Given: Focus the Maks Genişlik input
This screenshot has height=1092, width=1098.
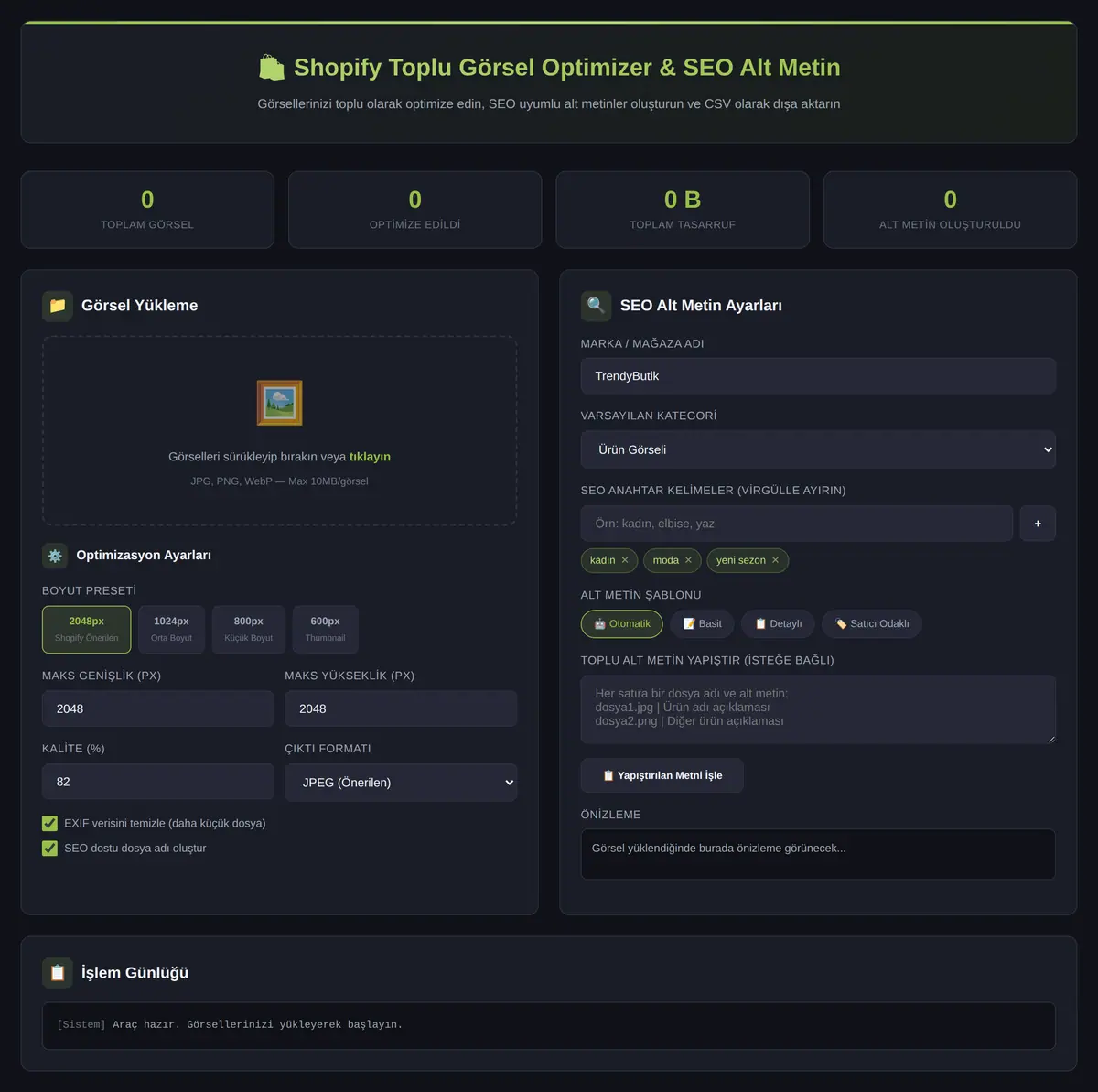Looking at the screenshot, I should click(158, 708).
